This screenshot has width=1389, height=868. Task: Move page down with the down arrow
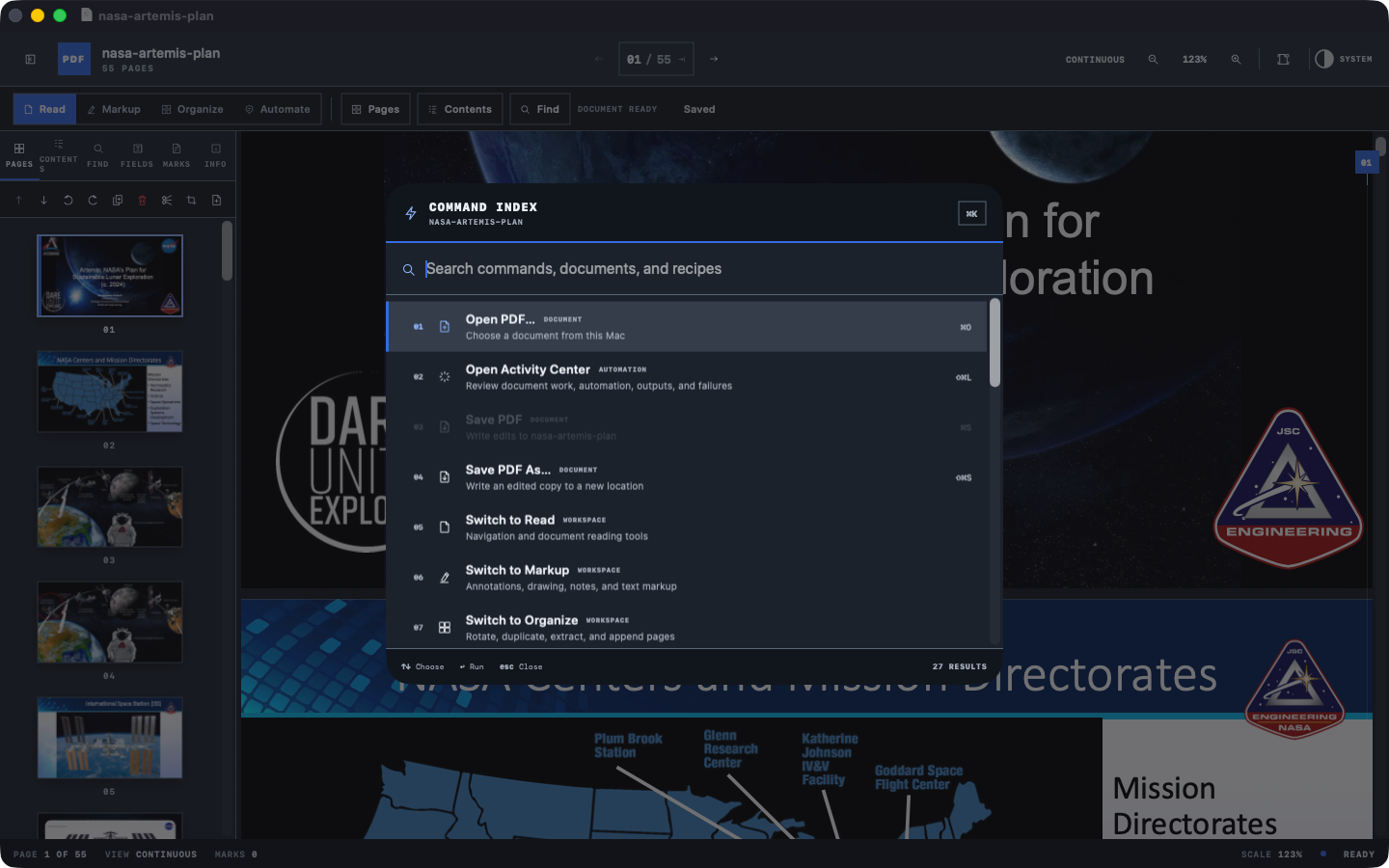(43, 201)
